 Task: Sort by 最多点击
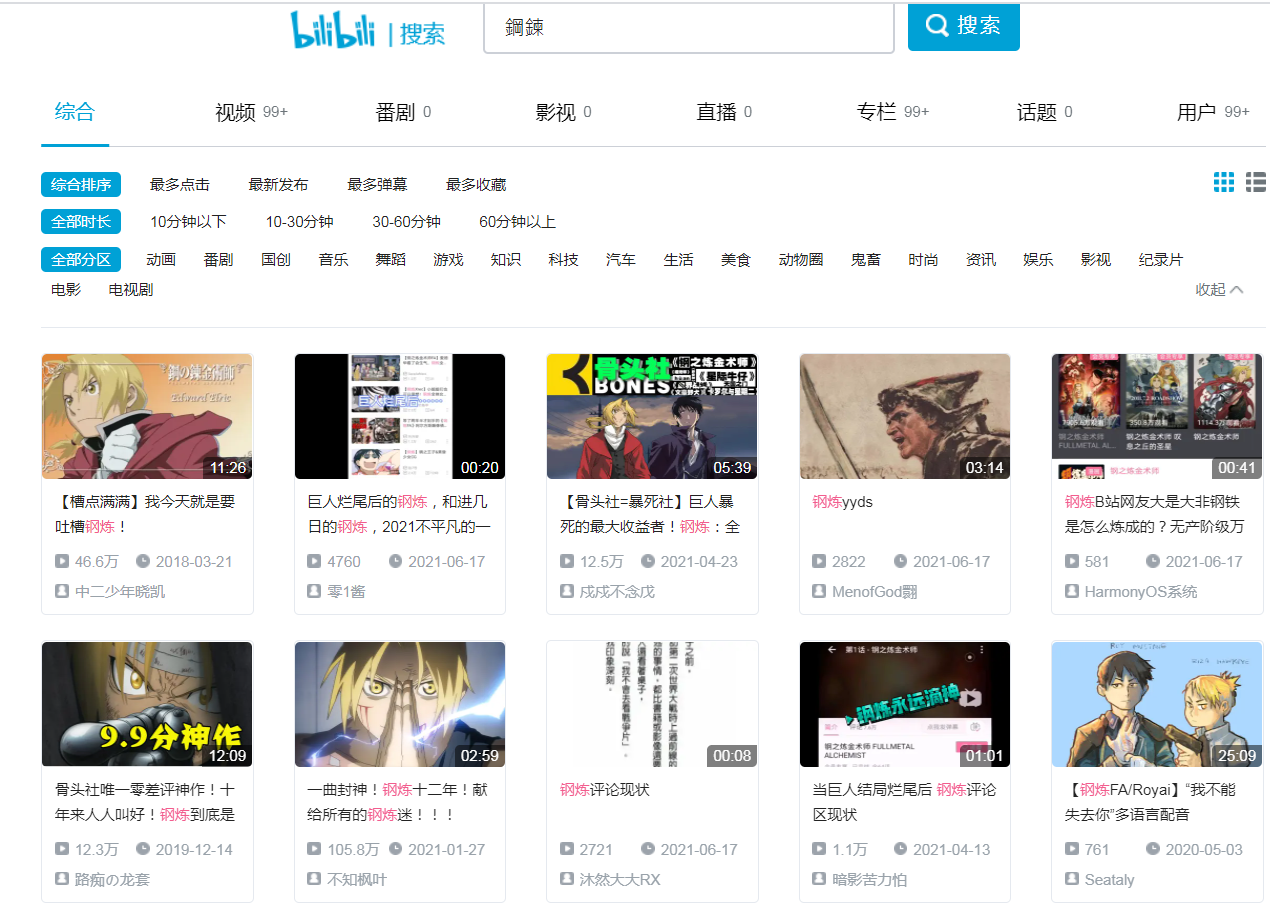pyautogui.click(x=180, y=185)
